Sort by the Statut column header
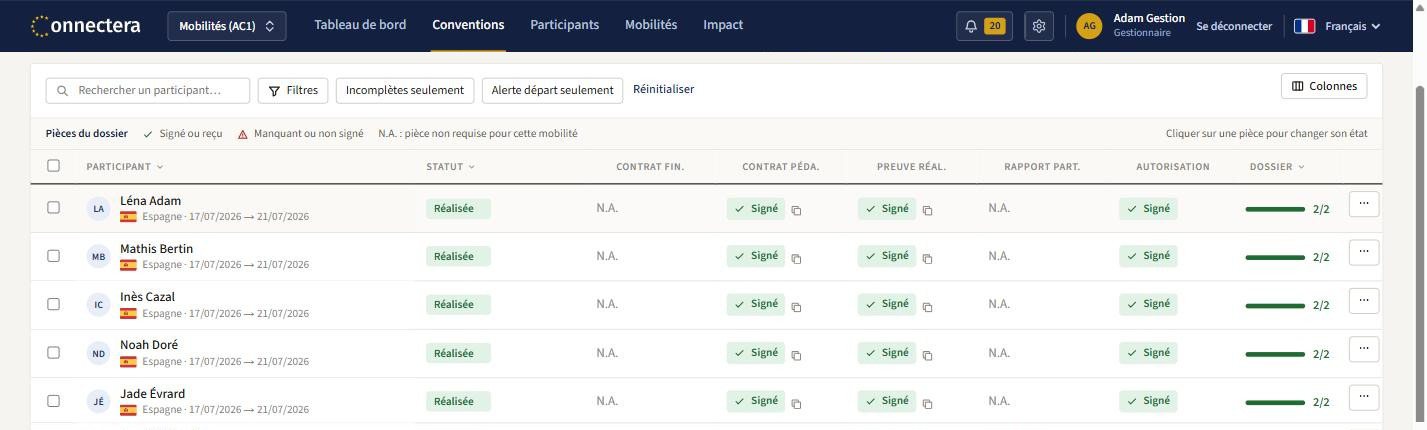Screen dimensions: 1427x430 [451, 167]
